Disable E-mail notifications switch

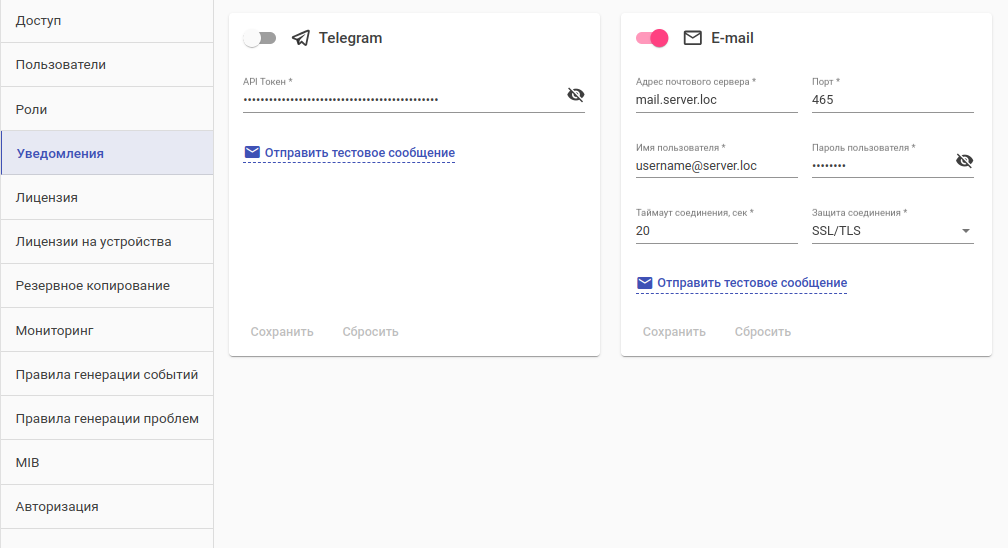652,38
